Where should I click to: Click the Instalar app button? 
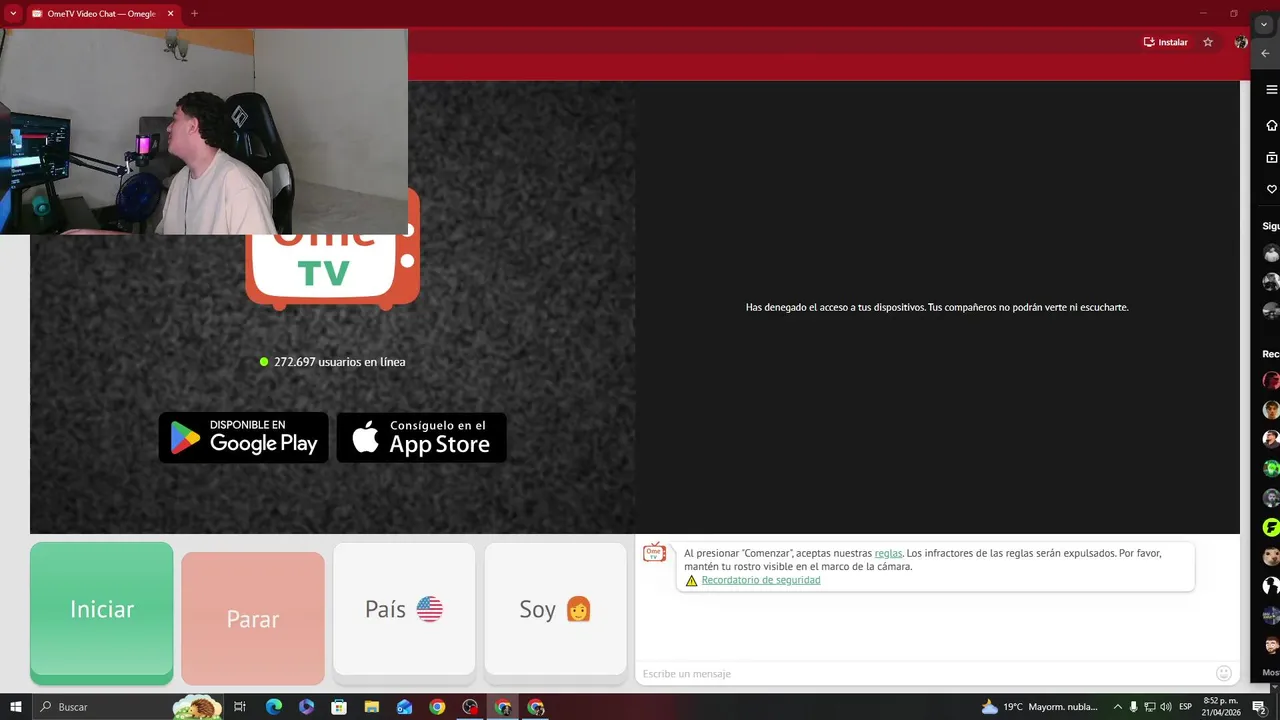click(x=1166, y=42)
